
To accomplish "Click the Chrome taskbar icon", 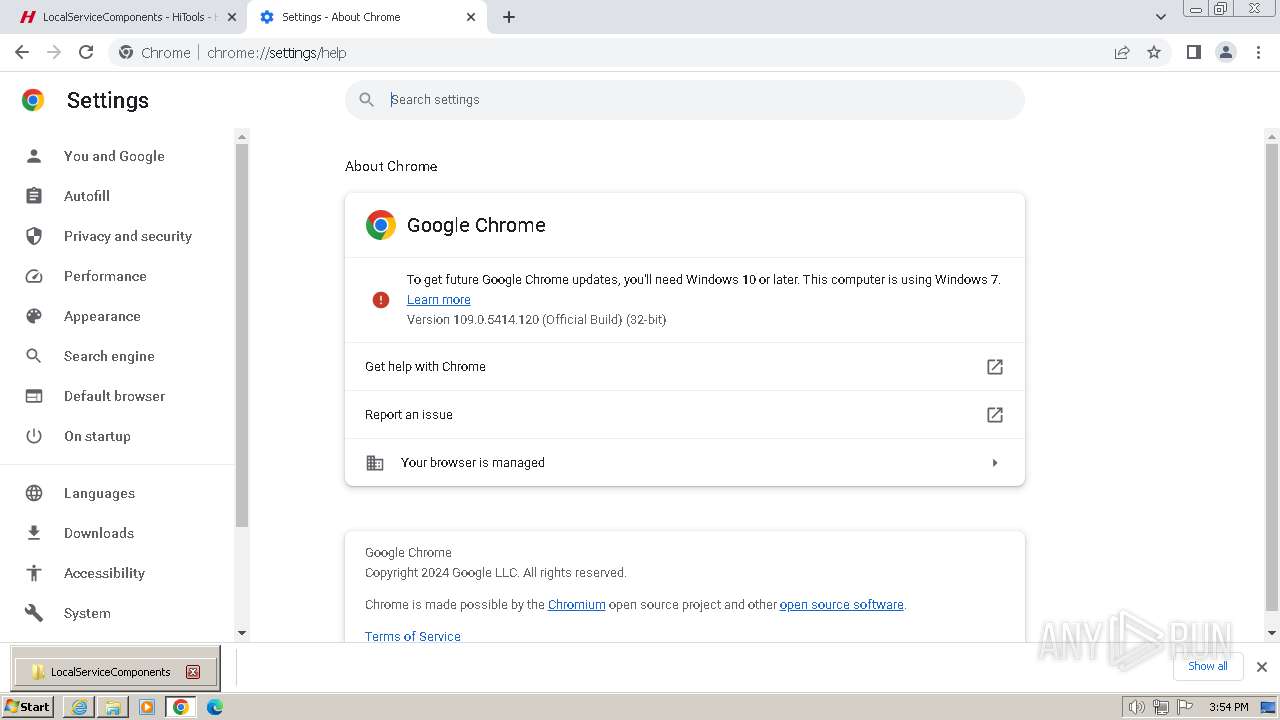I will click(x=181, y=707).
